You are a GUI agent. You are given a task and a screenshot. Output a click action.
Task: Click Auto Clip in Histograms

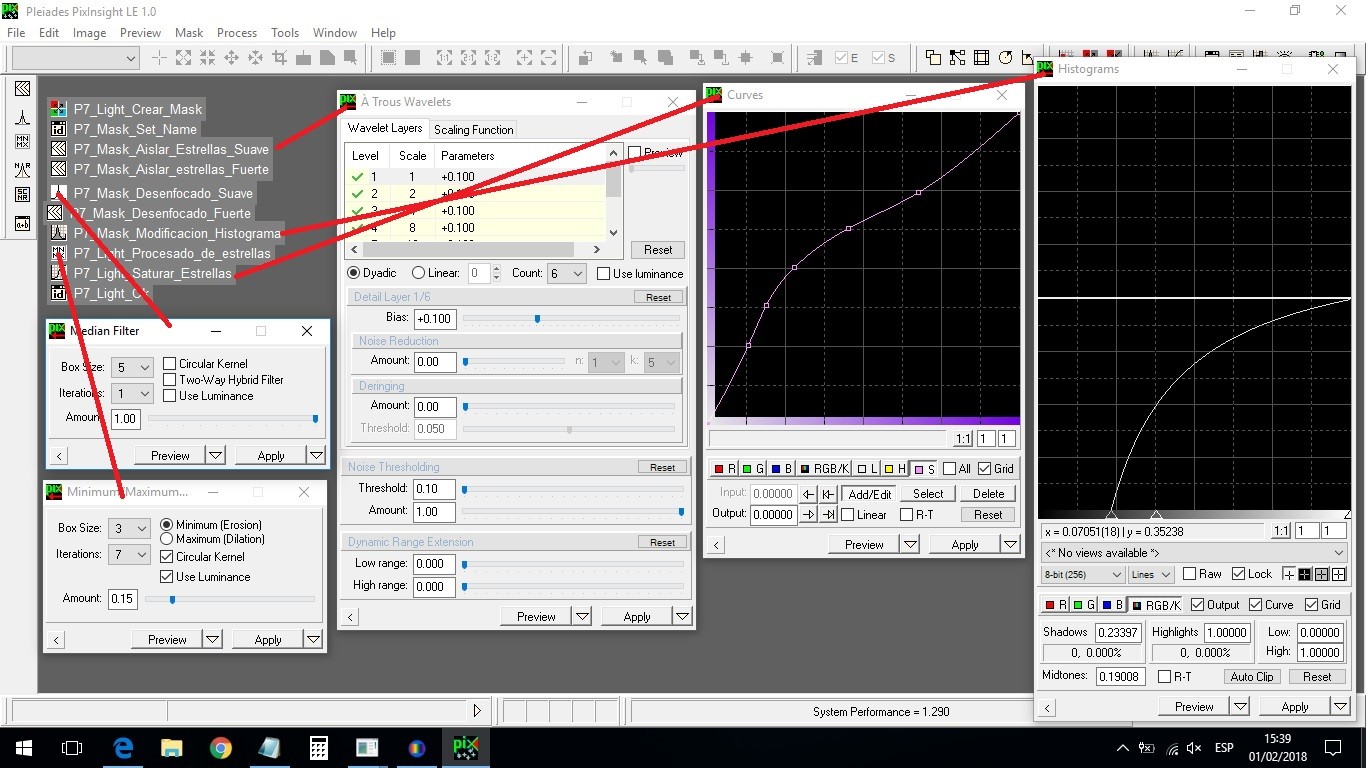click(x=1252, y=677)
